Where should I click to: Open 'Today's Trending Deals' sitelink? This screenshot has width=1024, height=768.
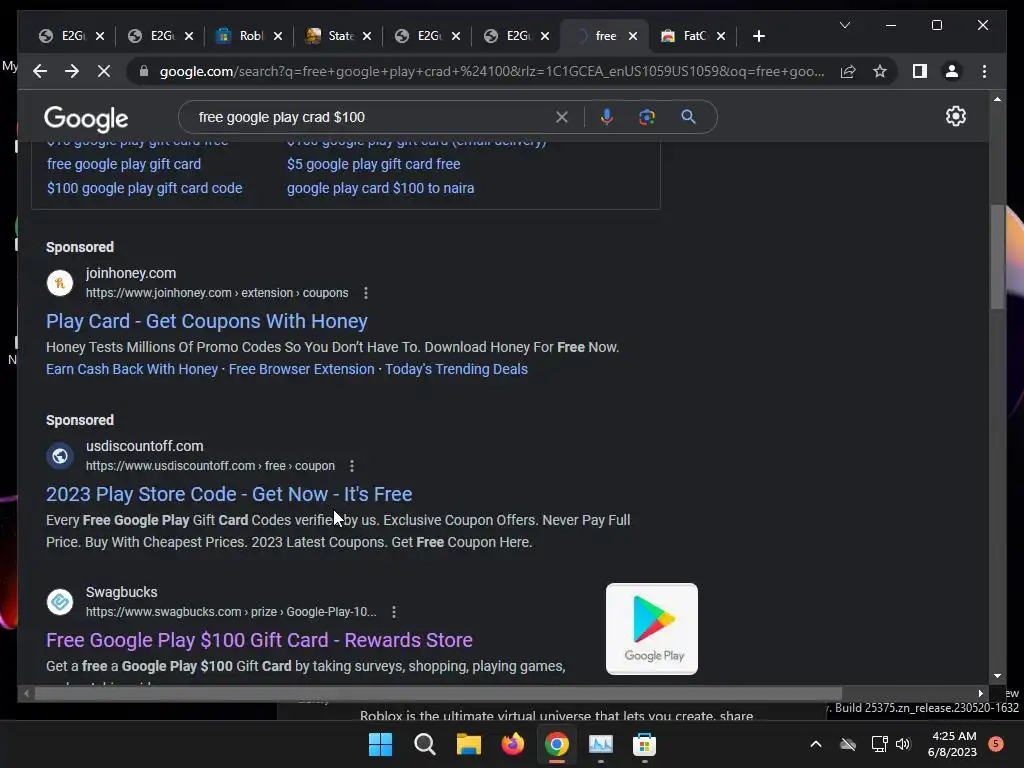pyautogui.click(x=456, y=369)
